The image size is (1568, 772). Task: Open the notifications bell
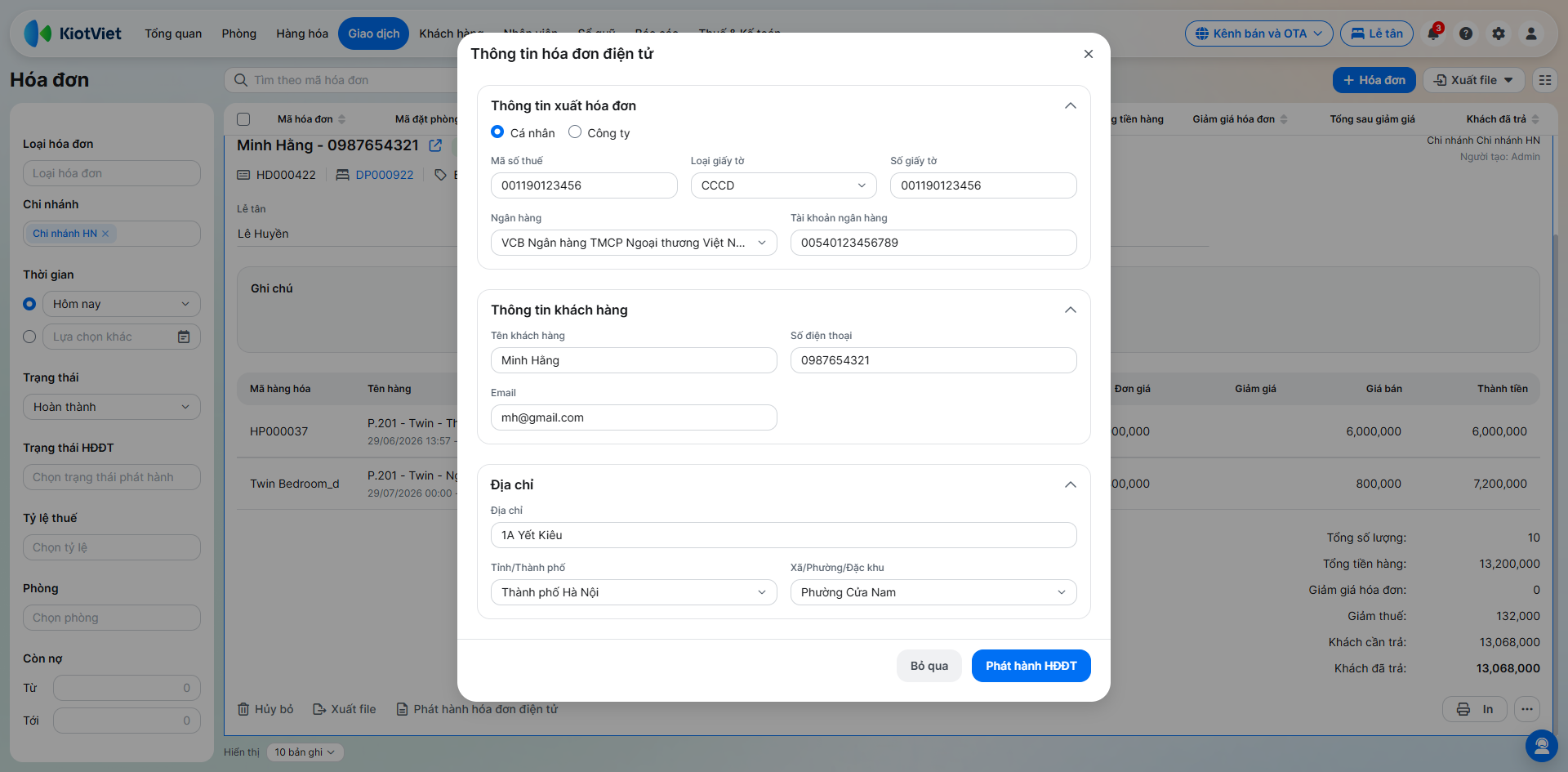click(x=1433, y=33)
